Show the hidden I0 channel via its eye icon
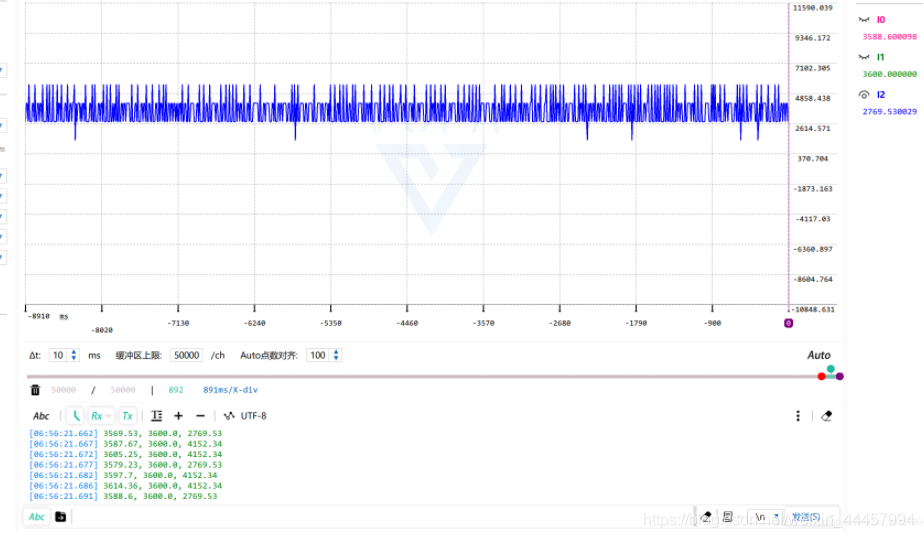 [864, 19]
